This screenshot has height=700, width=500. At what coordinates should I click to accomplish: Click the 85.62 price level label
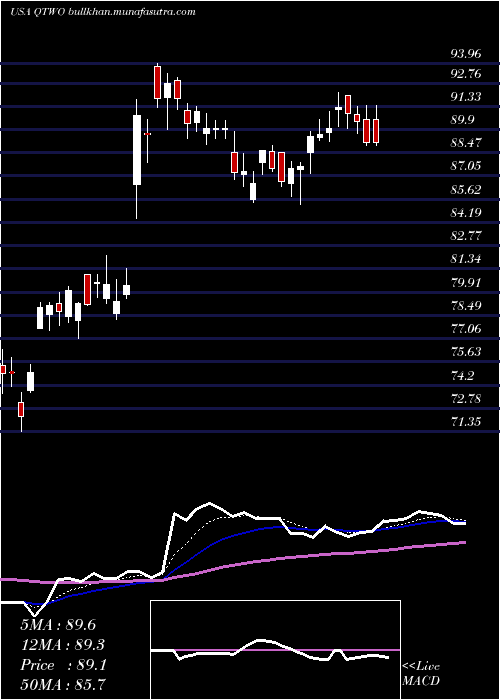click(466, 190)
